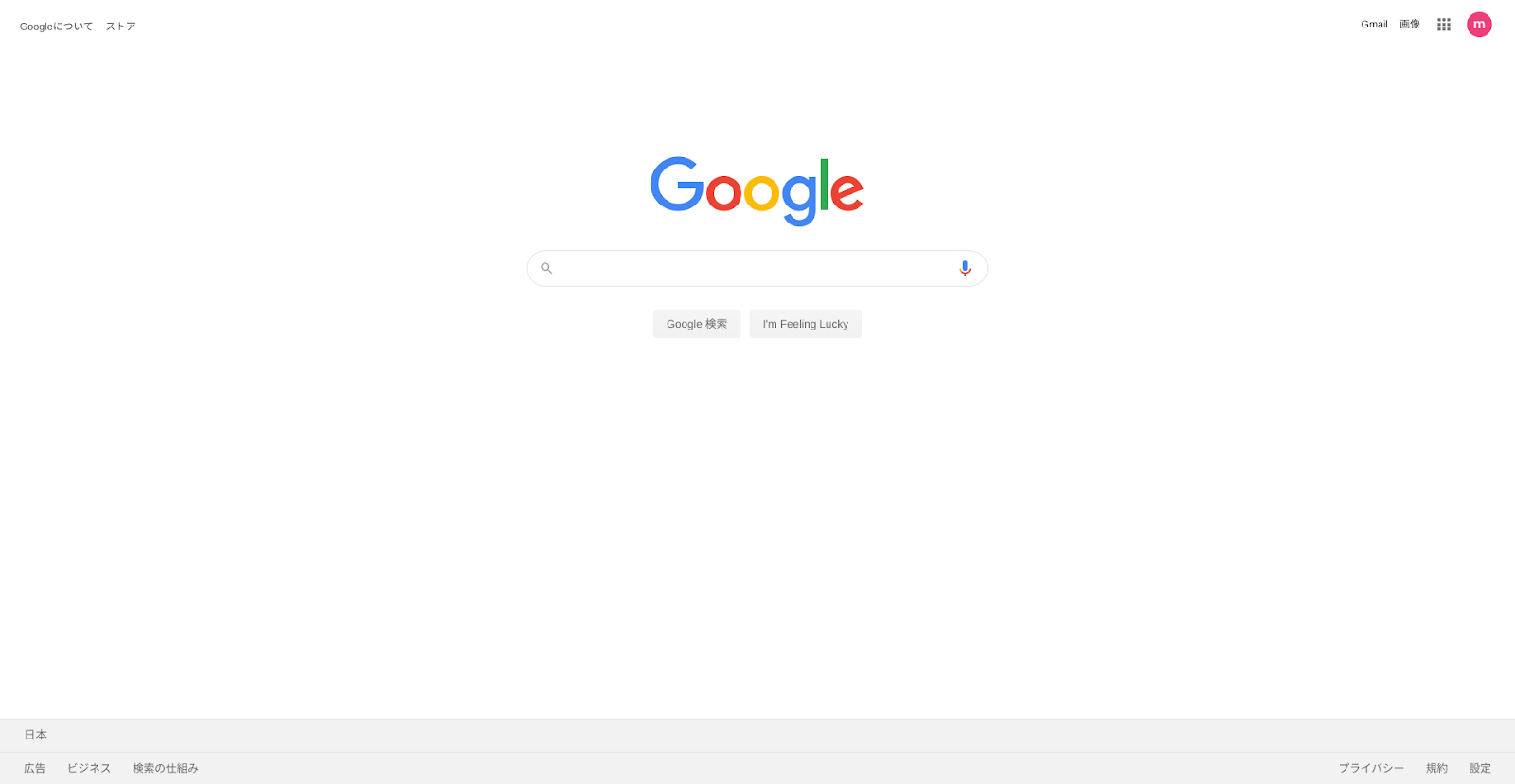The height and width of the screenshot is (784, 1515).
Task: Click the I'm Feeling Lucky button
Action: (806, 324)
